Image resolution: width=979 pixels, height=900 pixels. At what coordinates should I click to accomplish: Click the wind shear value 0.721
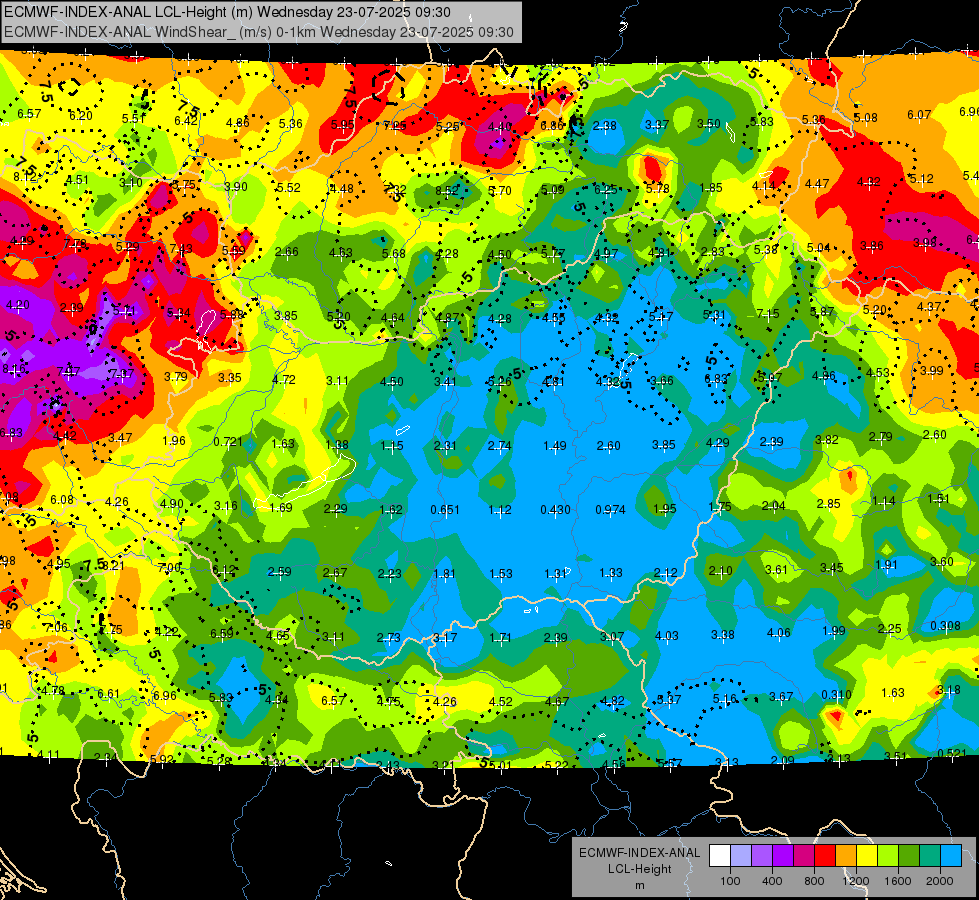(x=228, y=442)
